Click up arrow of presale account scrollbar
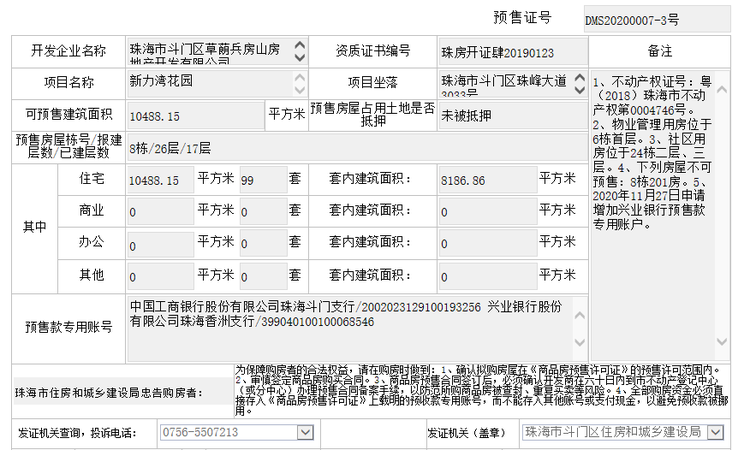The width and height of the screenshot is (750, 450). 580,316
